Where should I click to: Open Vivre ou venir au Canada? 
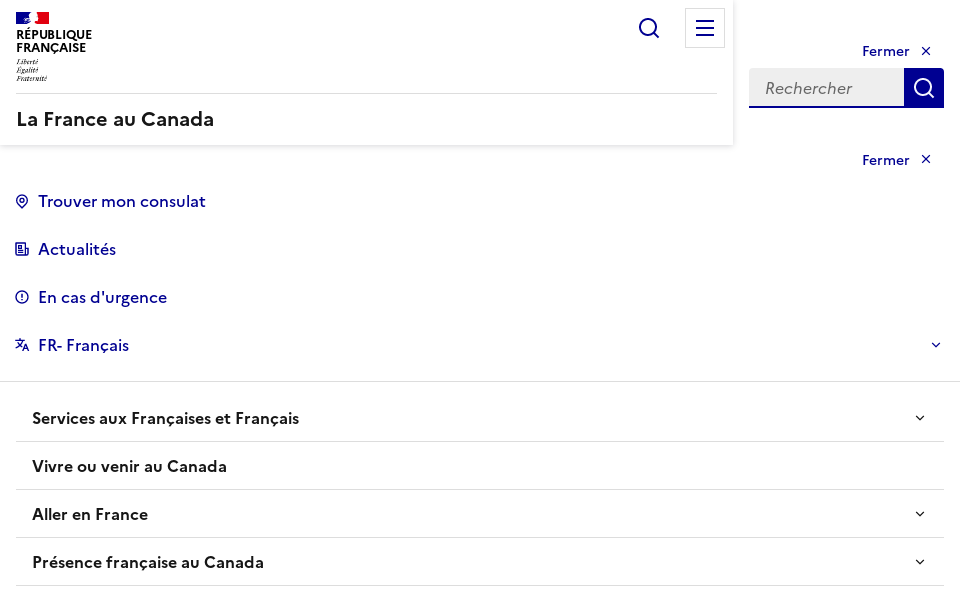(x=130, y=466)
